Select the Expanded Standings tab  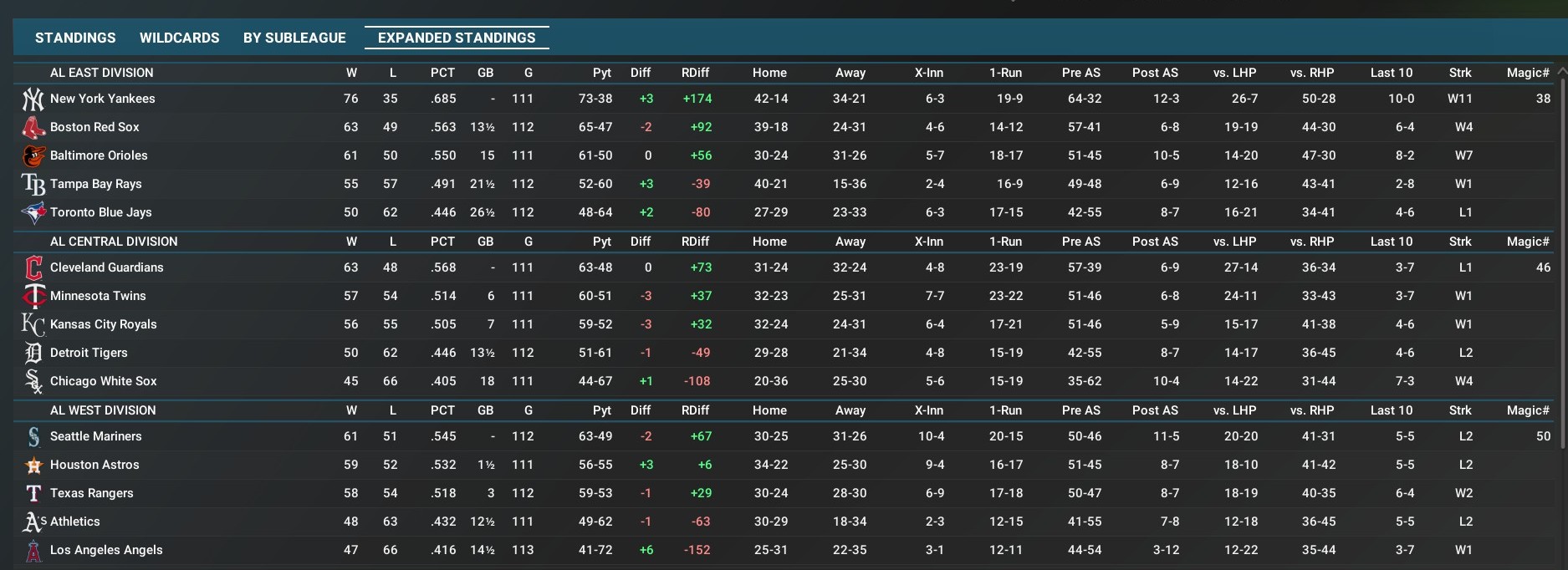(x=457, y=38)
